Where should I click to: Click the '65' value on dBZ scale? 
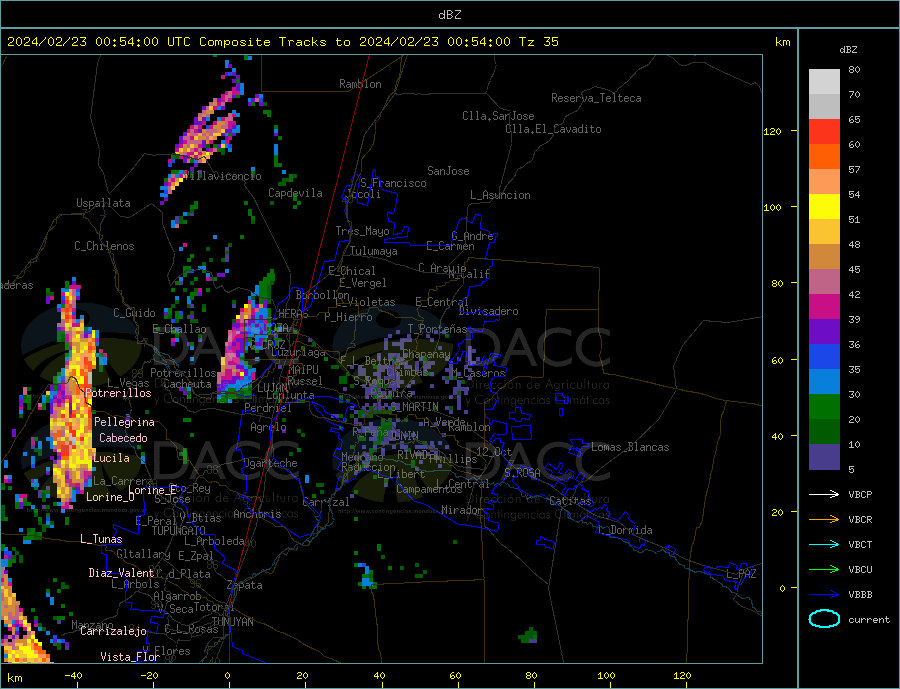(854, 119)
